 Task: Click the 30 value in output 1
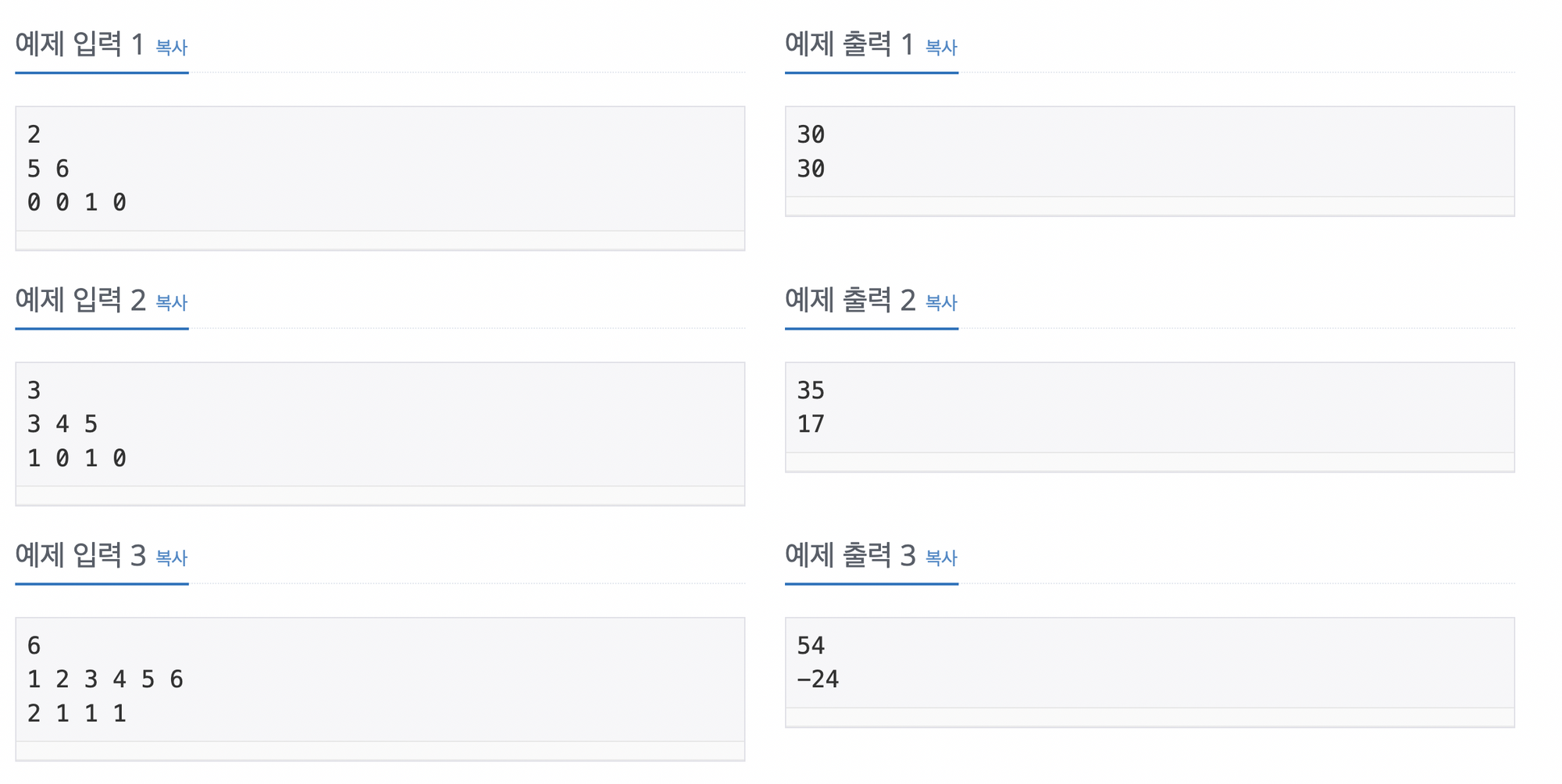811,134
